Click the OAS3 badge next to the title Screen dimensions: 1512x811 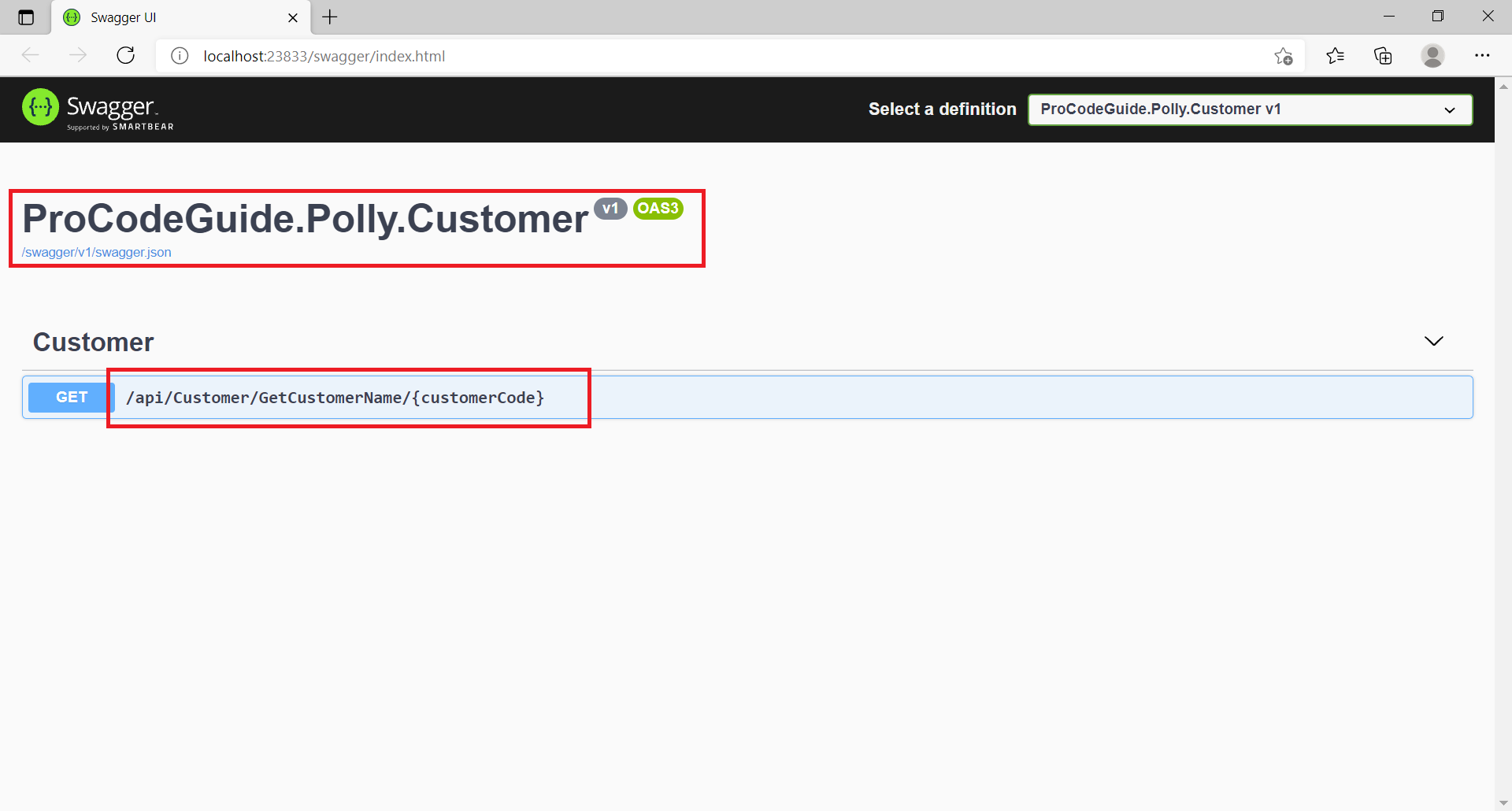(x=658, y=208)
